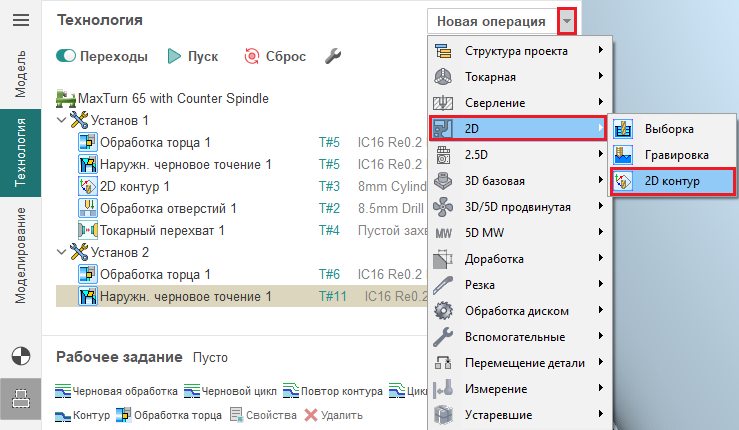739x430 pixels.
Task: Choose 2D контур from the submenu
Action: click(x=671, y=181)
